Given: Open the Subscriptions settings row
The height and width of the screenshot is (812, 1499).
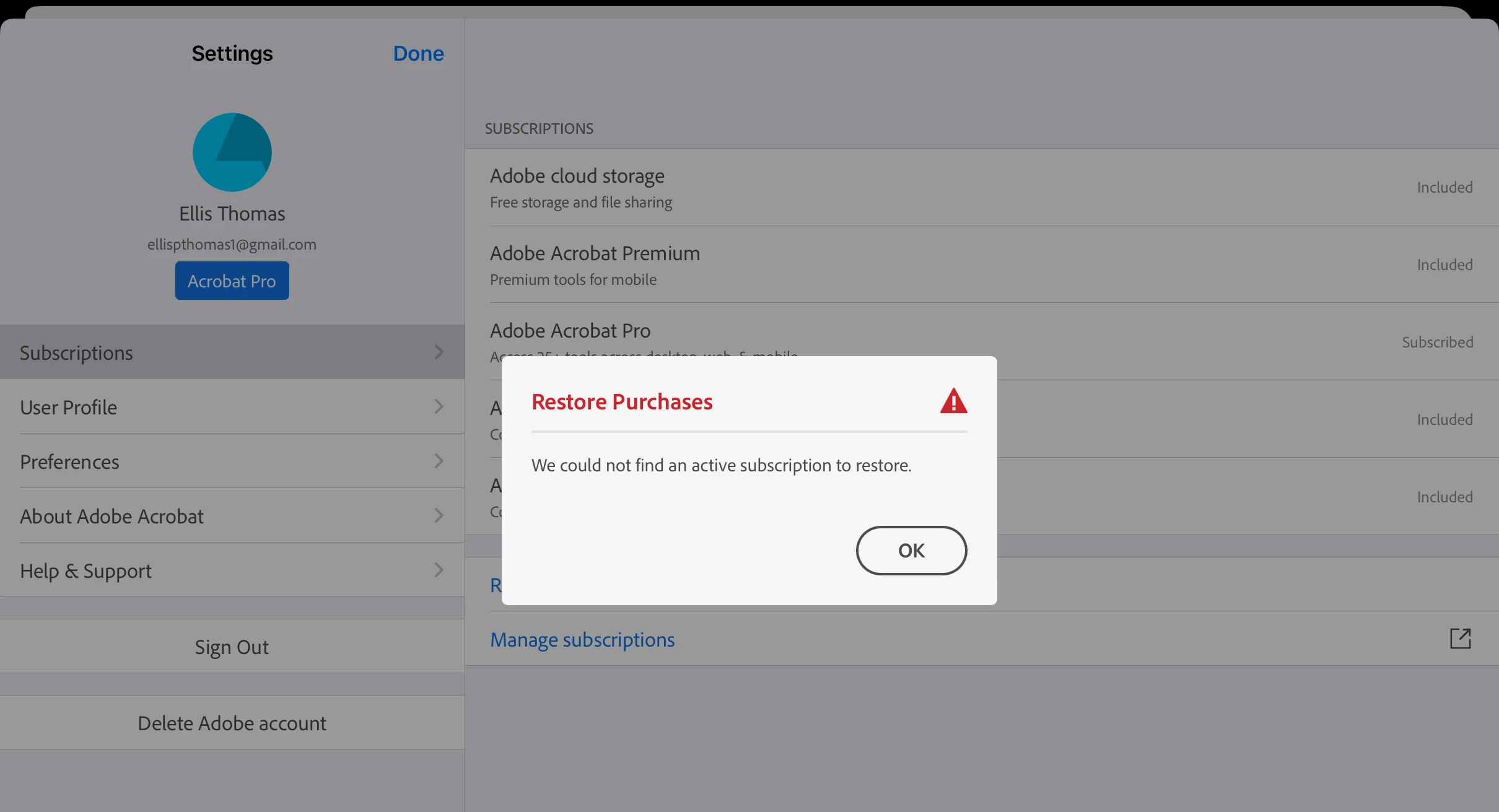Looking at the screenshot, I should tap(77, 352).
